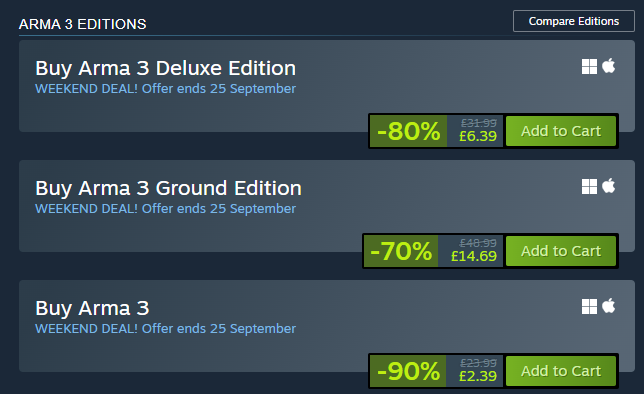Viewport: 644px width, 394px height.
Task: Click Windows icon on Ground Edition row
Action: tap(589, 187)
